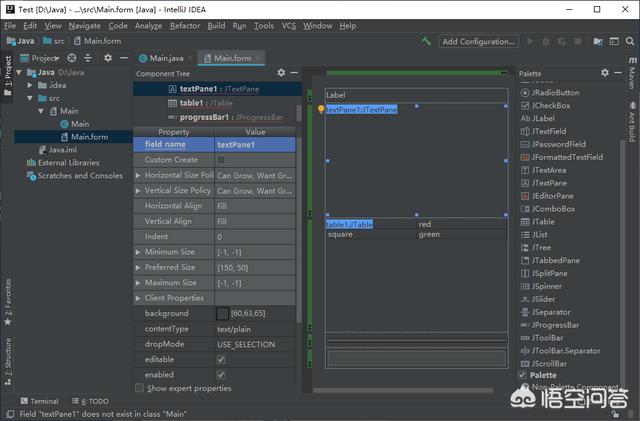
Task: Pick JLabel from the Palette
Action: pyautogui.click(x=538, y=118)
